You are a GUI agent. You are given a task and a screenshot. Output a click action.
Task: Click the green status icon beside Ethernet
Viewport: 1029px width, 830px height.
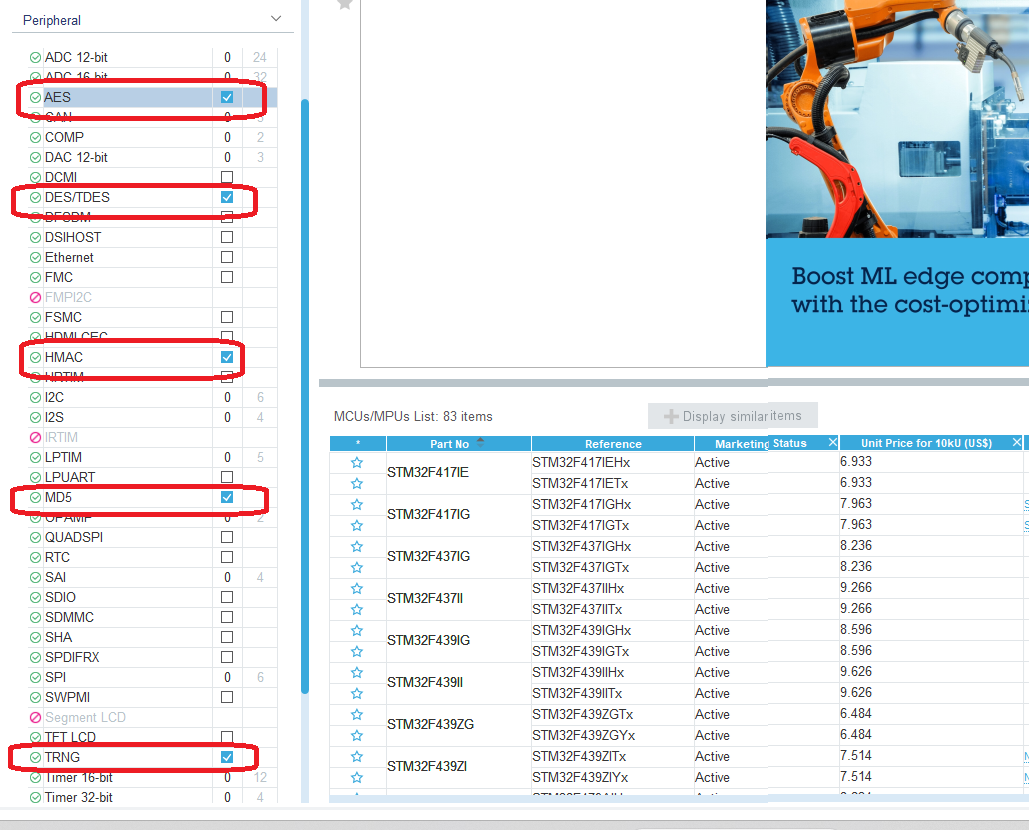[x=34, y=257]
